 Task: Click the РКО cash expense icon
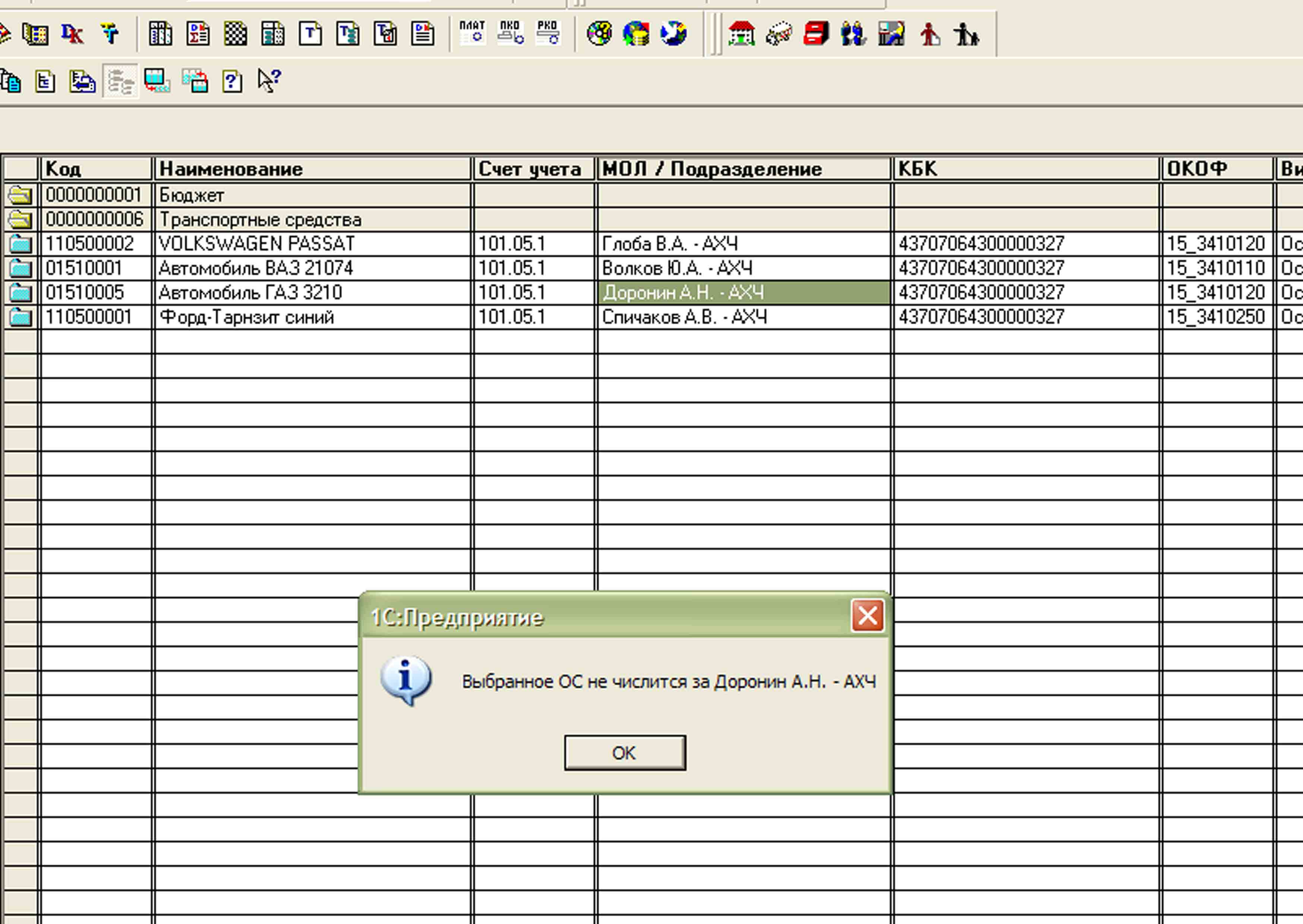tap(548, 33)
